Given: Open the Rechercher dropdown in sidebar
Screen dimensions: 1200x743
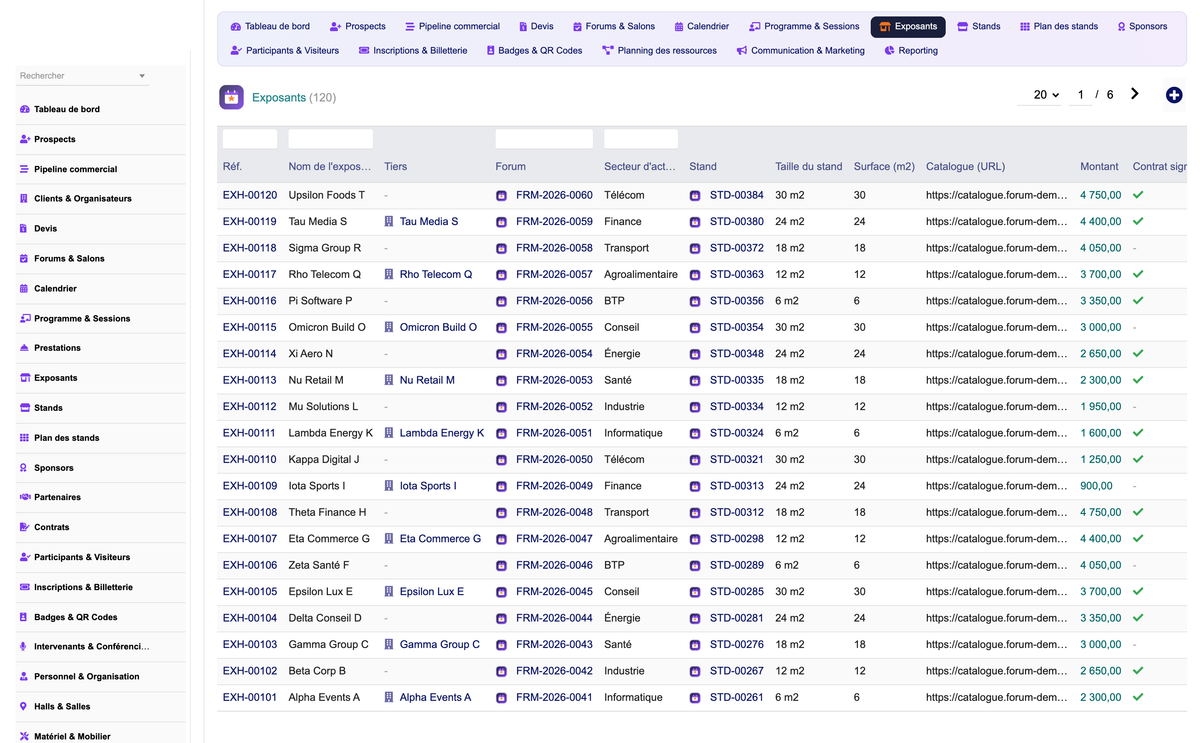Looking at the screenshot, I should 83,76.
